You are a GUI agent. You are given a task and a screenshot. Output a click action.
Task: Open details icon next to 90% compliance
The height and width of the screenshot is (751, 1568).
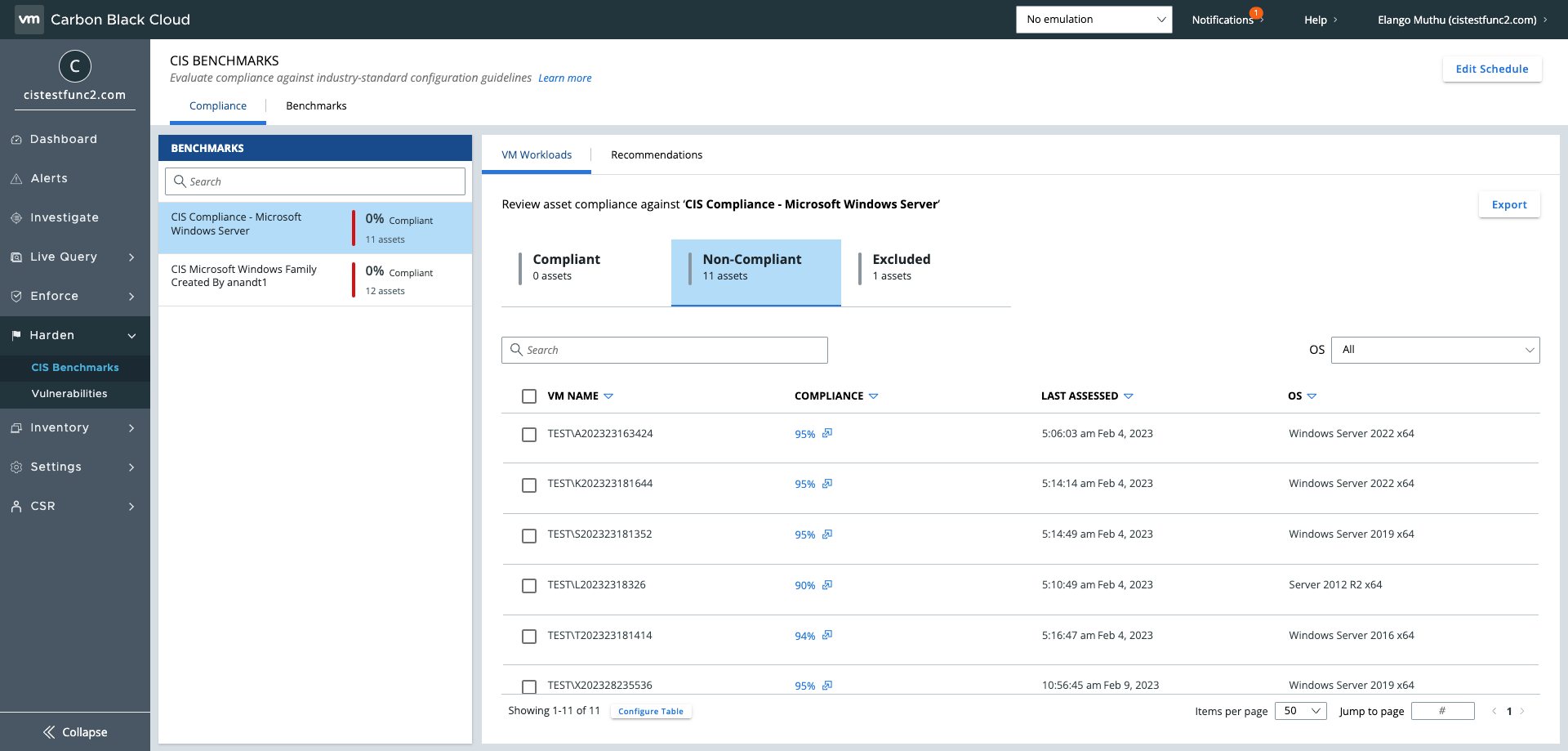827,585
